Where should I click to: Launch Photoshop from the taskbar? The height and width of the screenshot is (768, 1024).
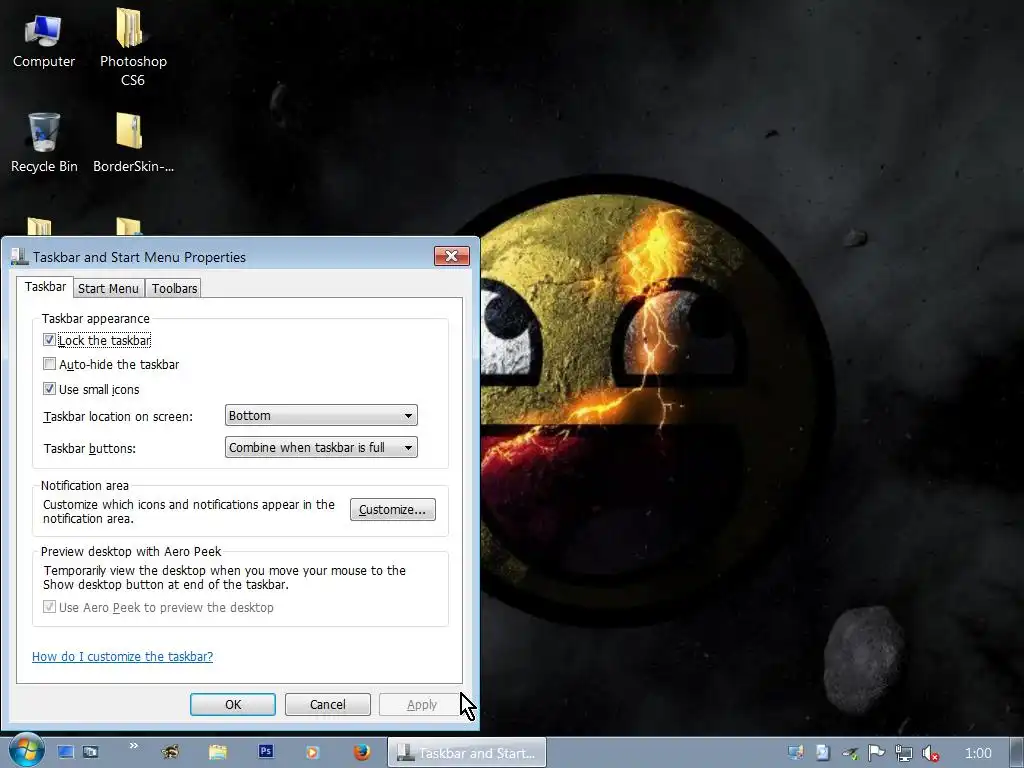coord(265,752)
